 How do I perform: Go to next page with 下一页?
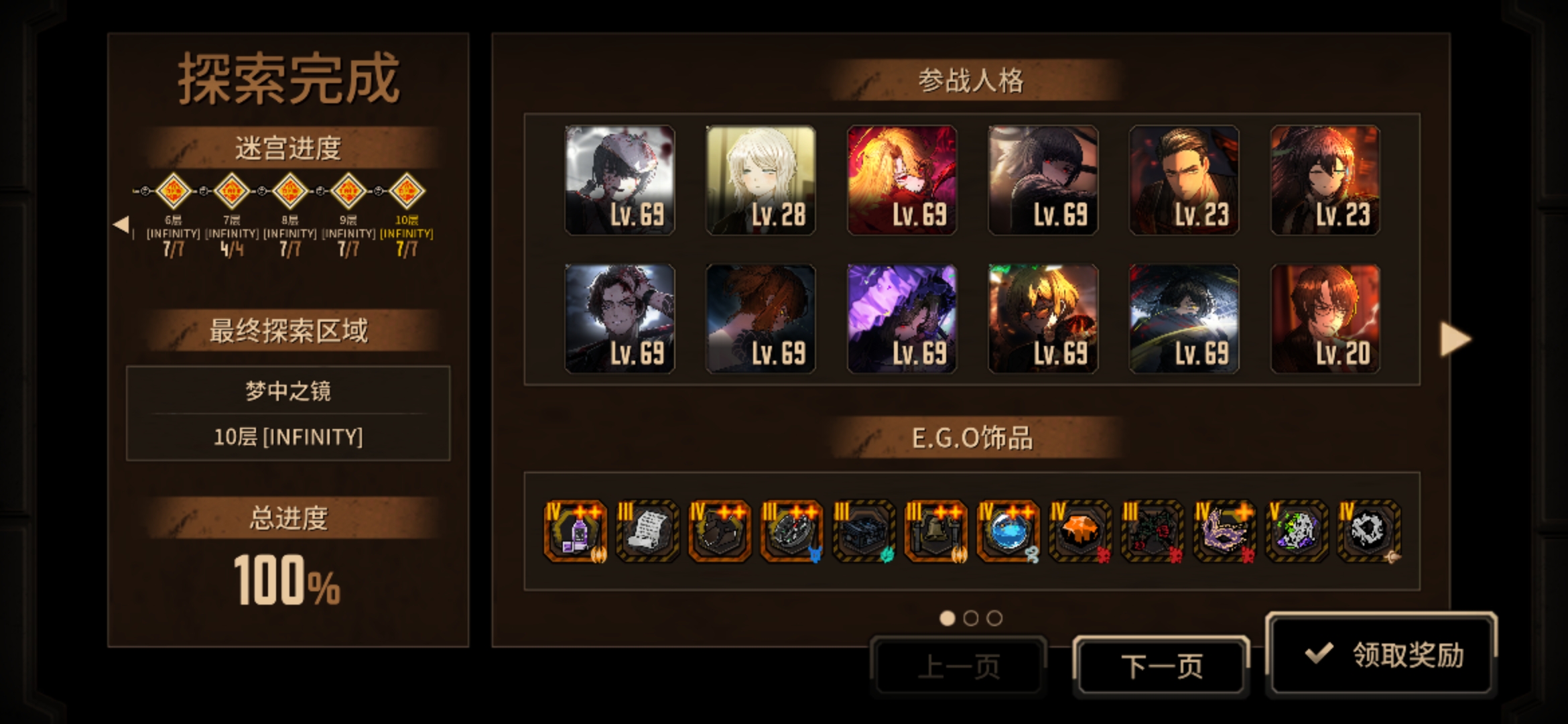click(1161, 666)
